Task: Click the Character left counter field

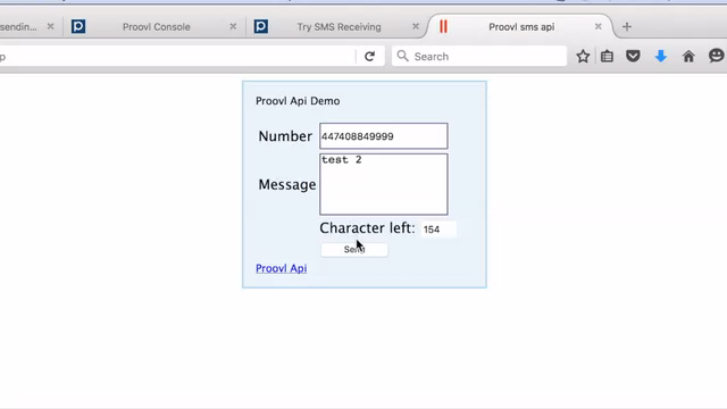Action: (x=439, y=229)
